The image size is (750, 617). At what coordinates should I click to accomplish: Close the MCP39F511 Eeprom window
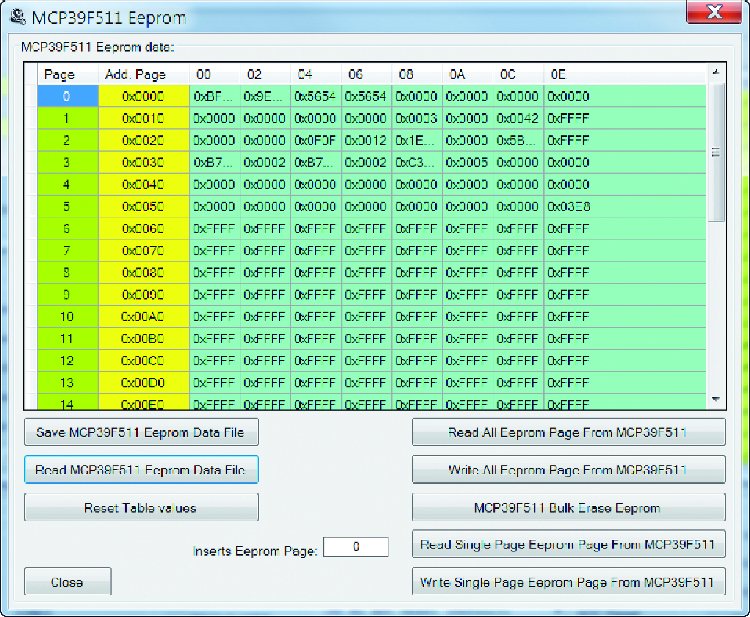[714, 11]
